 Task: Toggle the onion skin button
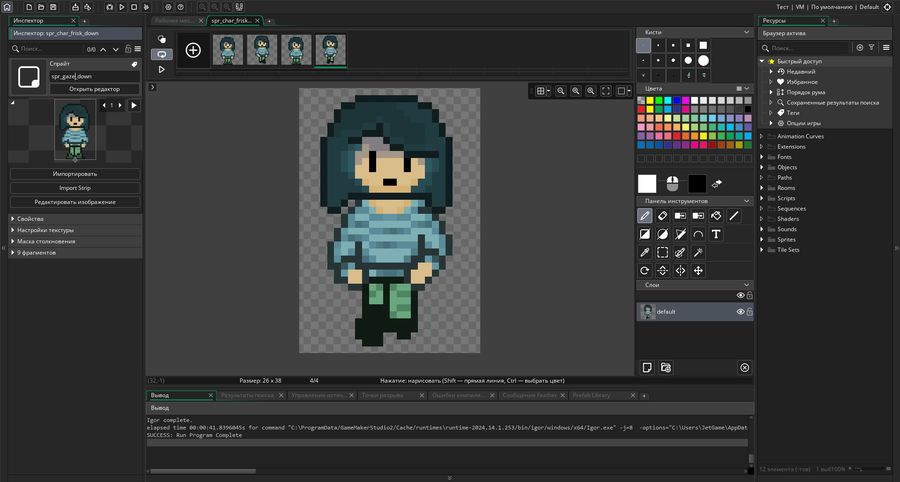(162, 39)
